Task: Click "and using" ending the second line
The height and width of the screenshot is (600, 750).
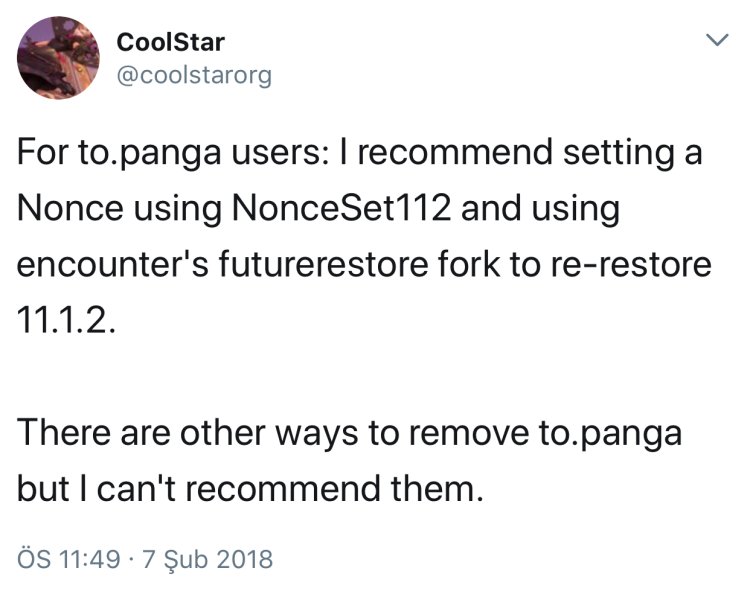Action: (x=546, y=211)
